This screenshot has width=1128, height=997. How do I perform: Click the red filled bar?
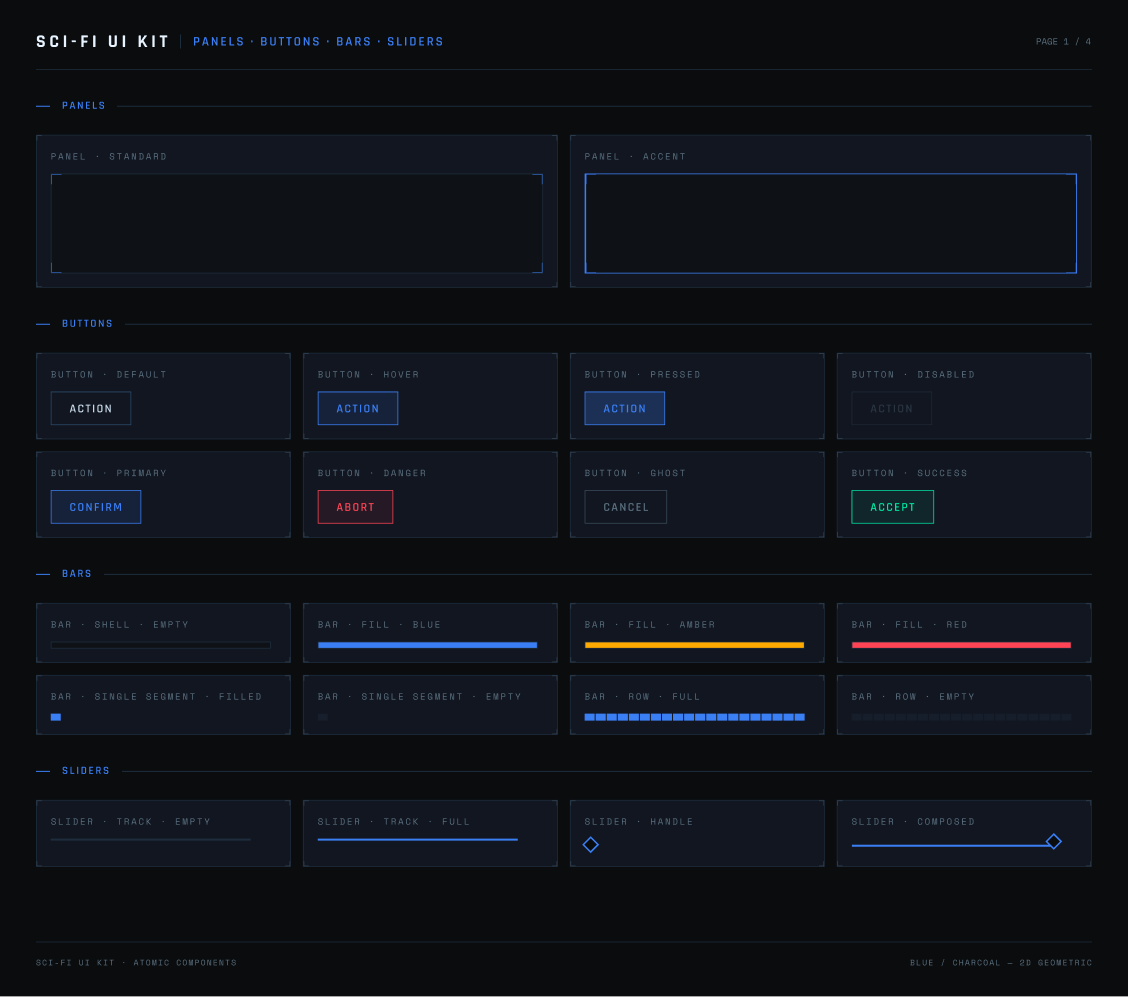961,645
